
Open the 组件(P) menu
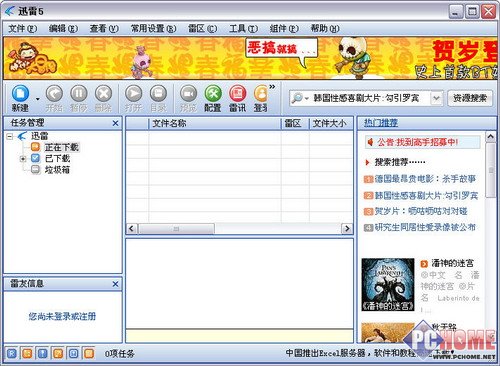click(284, 29)
